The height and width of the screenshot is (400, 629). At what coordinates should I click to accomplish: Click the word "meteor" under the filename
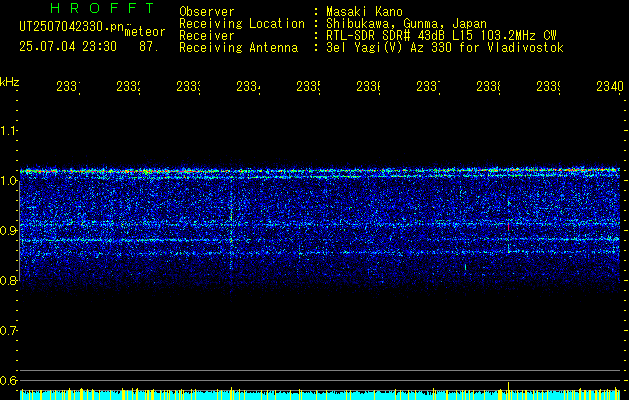click(145, 32)
